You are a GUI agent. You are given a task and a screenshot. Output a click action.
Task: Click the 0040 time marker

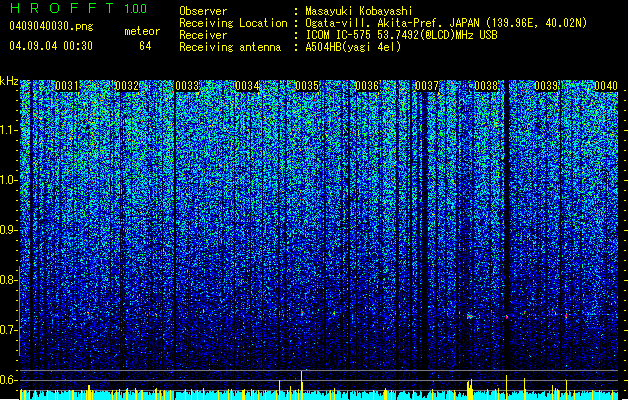click(606, 86)
